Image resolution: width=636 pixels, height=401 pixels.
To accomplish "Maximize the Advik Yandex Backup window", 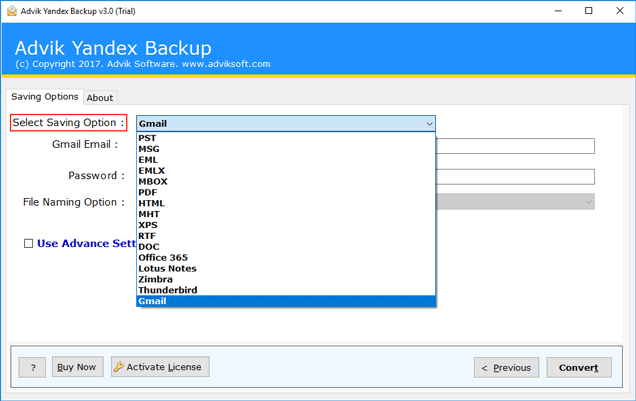I will click(589, 11).
